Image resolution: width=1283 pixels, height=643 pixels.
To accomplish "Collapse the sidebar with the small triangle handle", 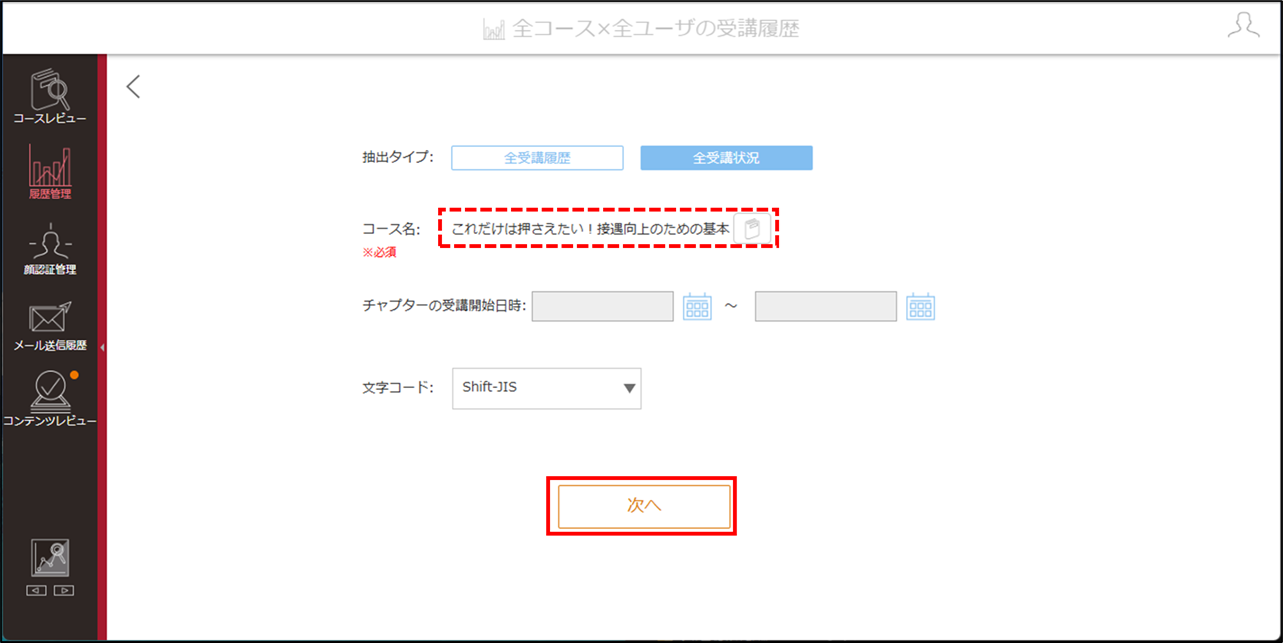I will pos(103,347).
